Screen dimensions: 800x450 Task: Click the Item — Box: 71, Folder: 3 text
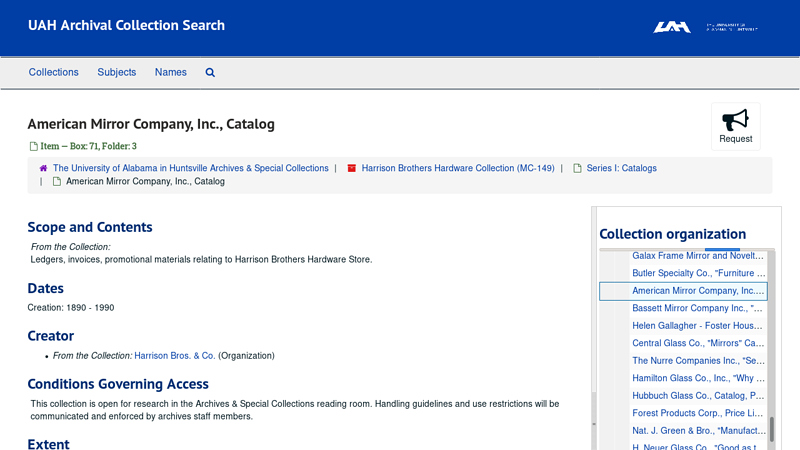coord(88,146)
